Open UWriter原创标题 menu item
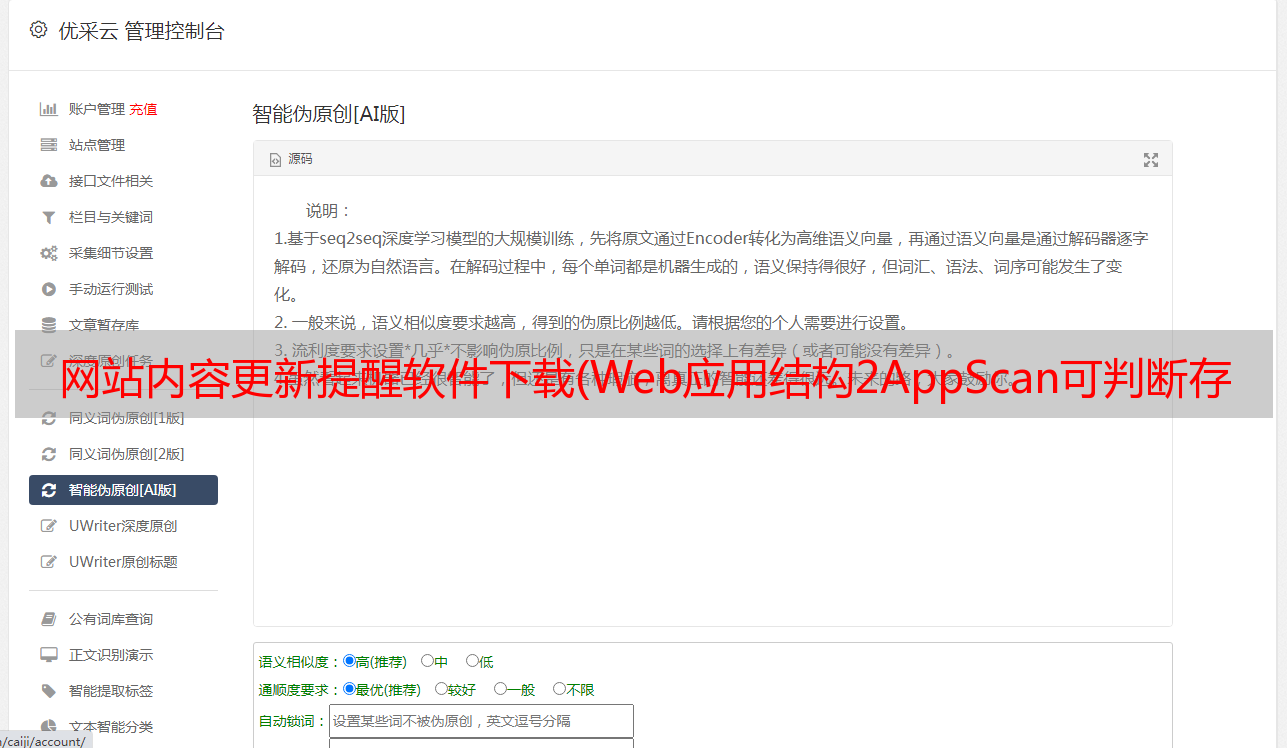Screen dimensions: 1287x748 point(123,562)
